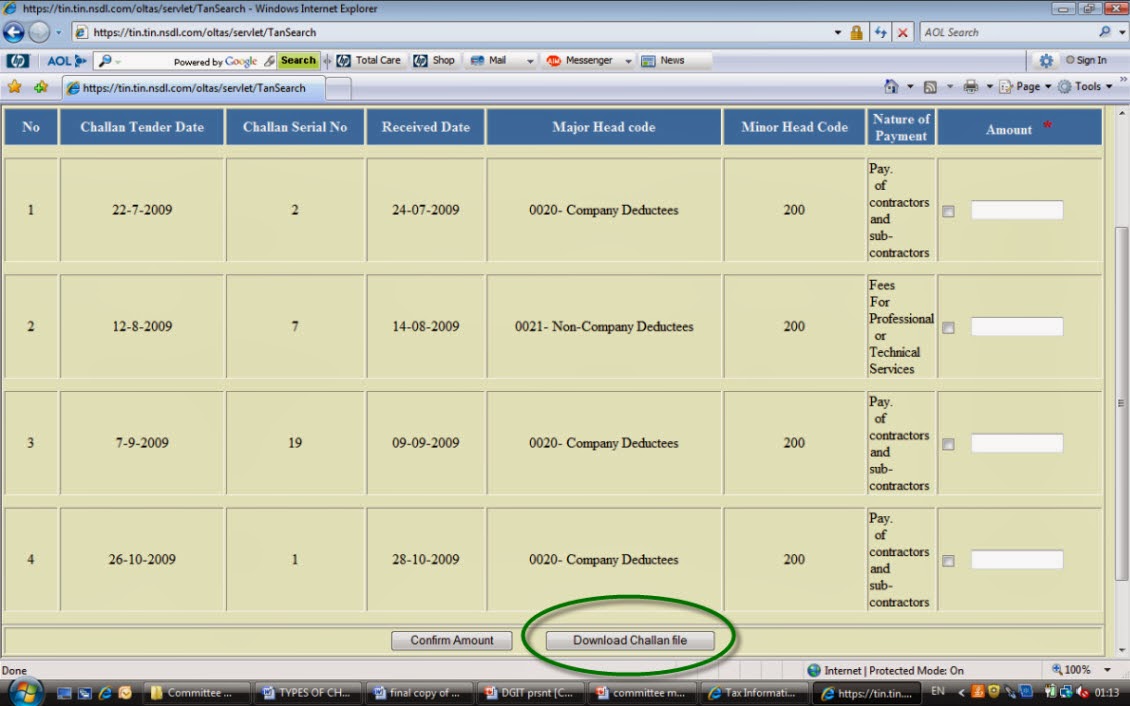Click the Stop loading red X icon
Image resolution: width=1130 pixels, height=706 pixels.
[902, 32]
